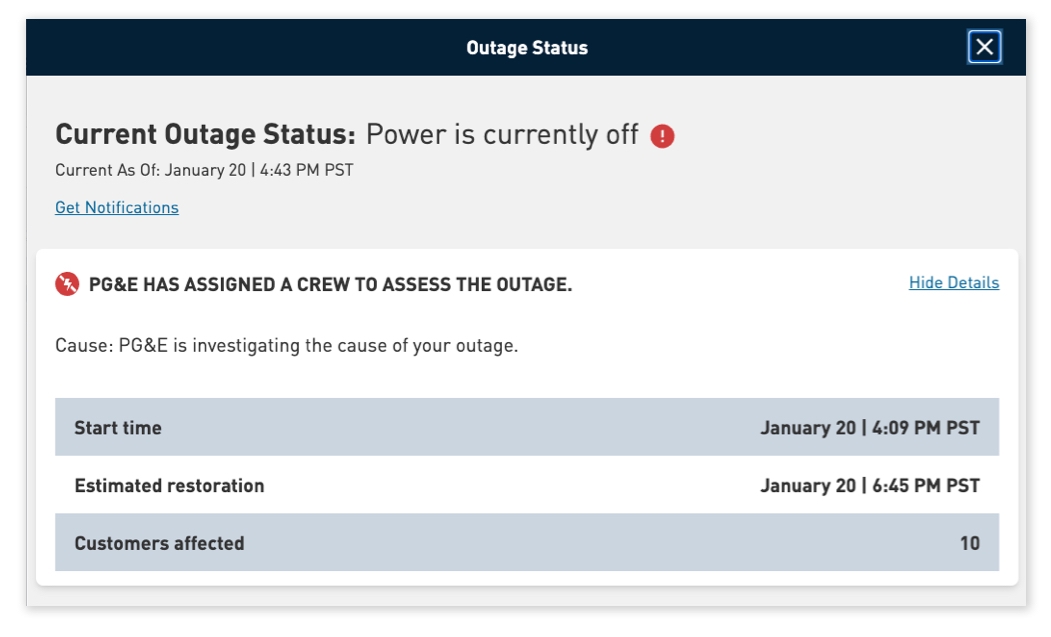Click the 4:43 PM PST time text
Image resolution: width=1051 pixels, height=637 pixels.
coord(307,170)
